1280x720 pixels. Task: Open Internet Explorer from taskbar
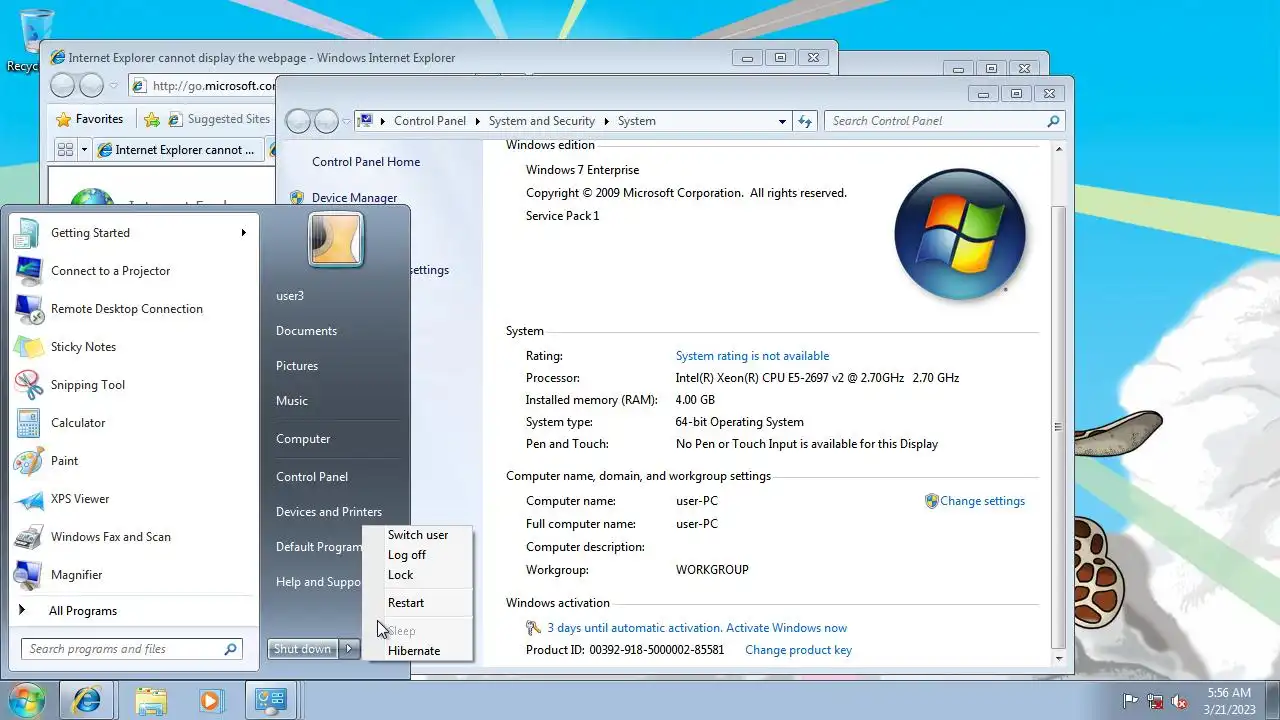click(x=87, y=700)
